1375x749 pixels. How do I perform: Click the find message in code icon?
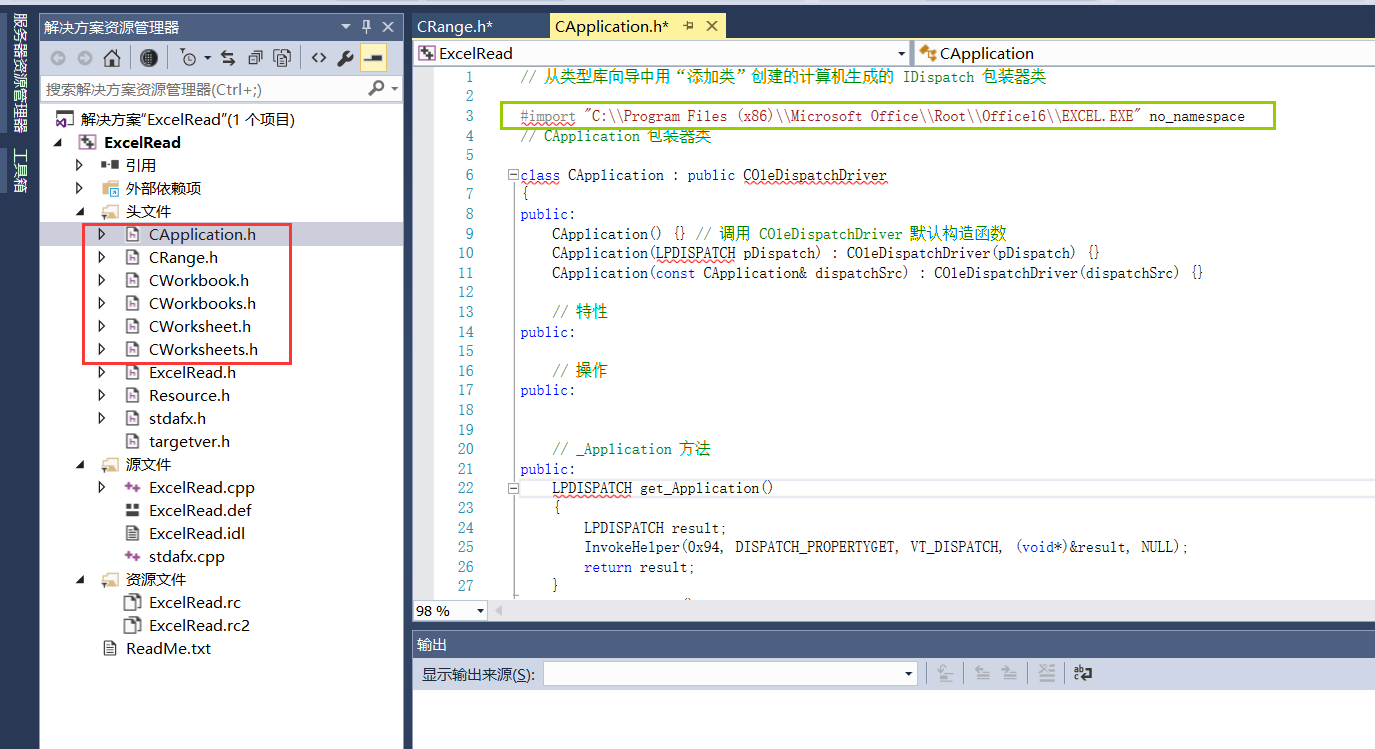(x=946, y=673)
